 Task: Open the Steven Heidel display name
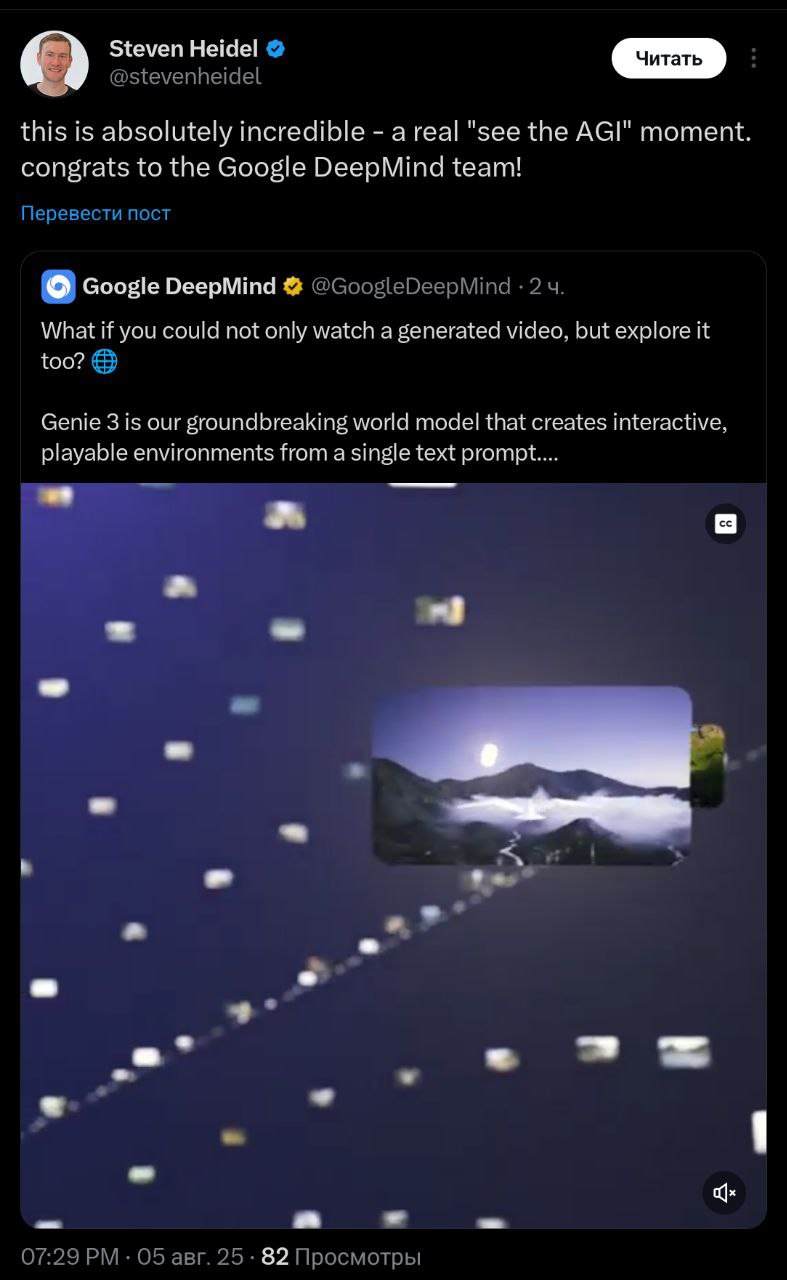[183, 48]
